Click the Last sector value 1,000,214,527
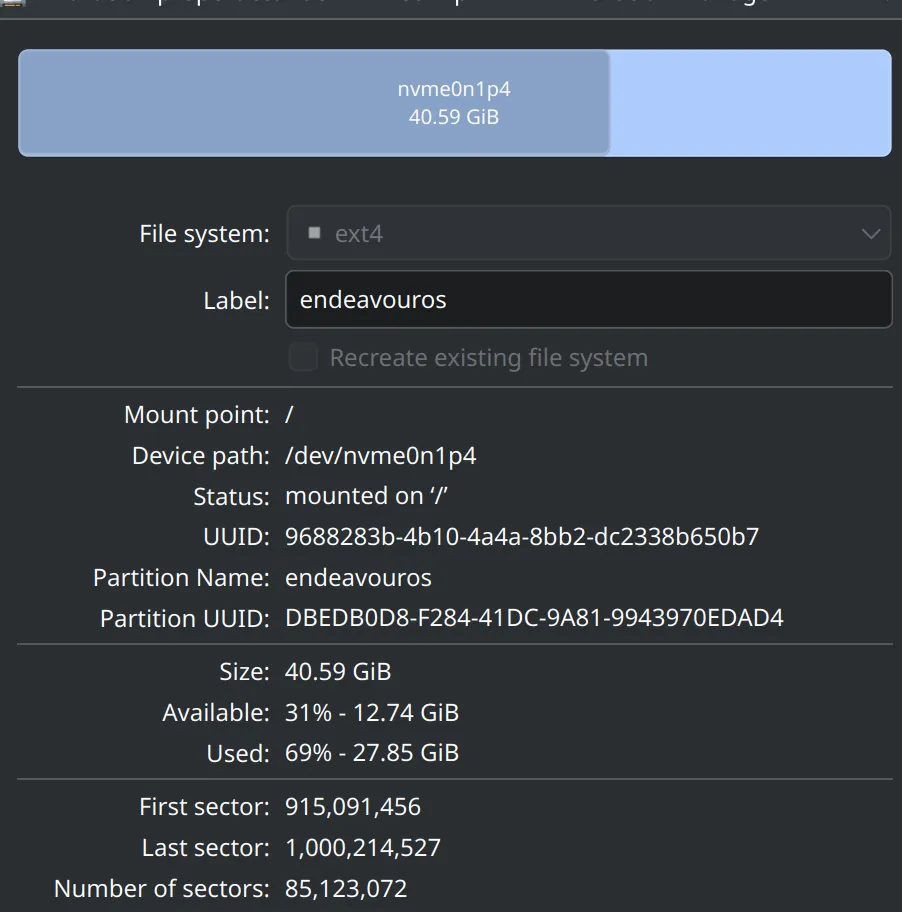902x912 pixels. pyautogui.click(x=362, y=848)
